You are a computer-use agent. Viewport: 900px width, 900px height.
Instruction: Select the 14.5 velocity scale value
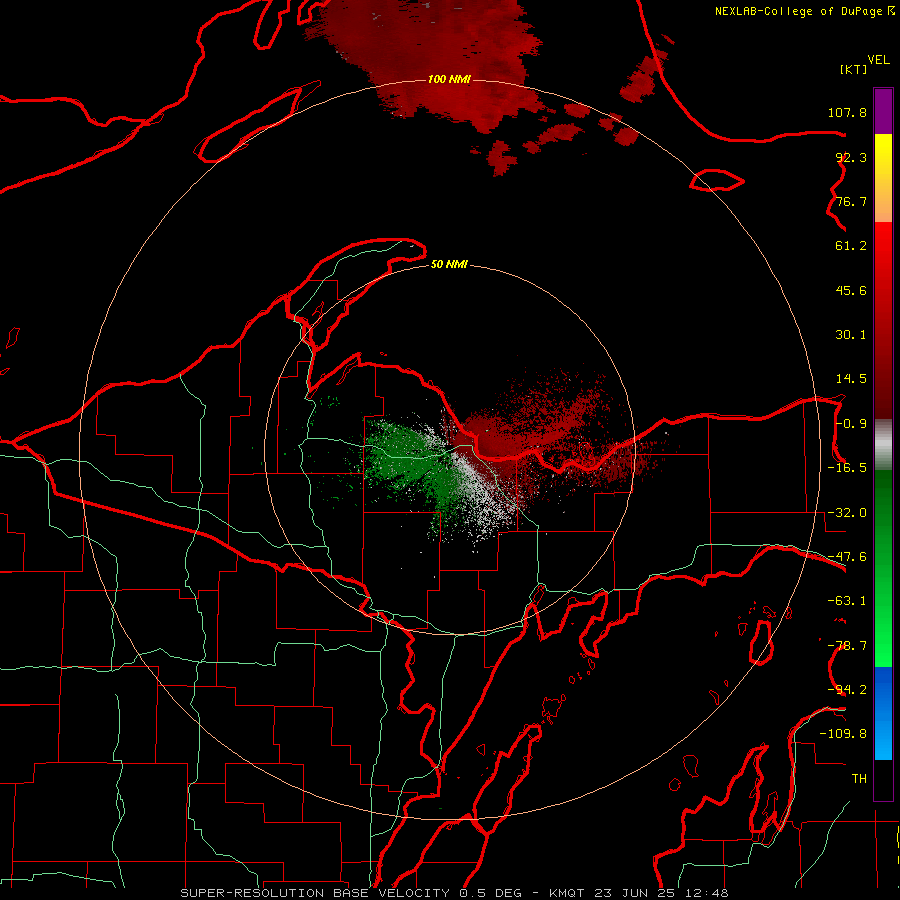coord(851,379)
